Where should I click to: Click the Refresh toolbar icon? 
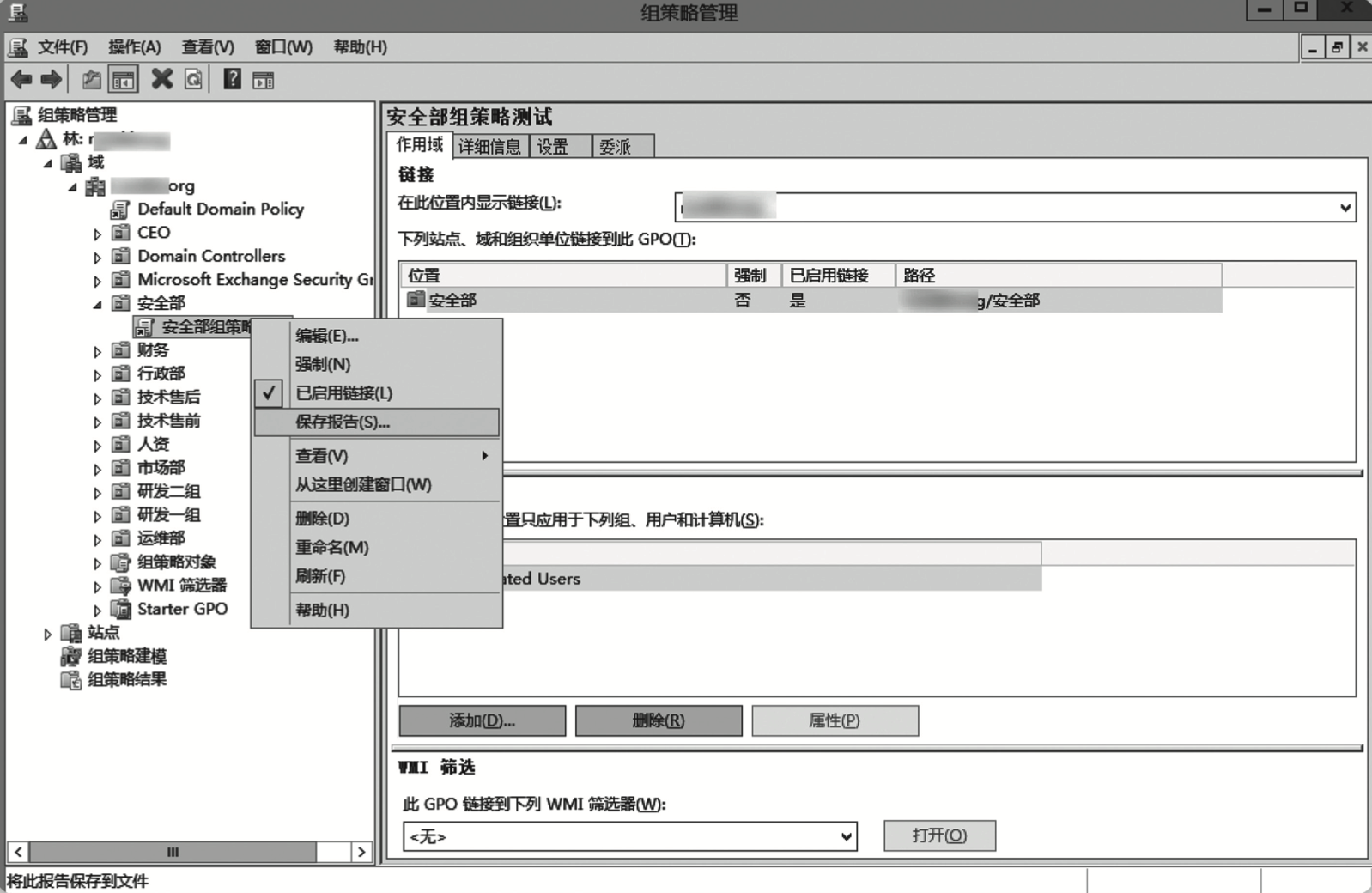[194, 80]
